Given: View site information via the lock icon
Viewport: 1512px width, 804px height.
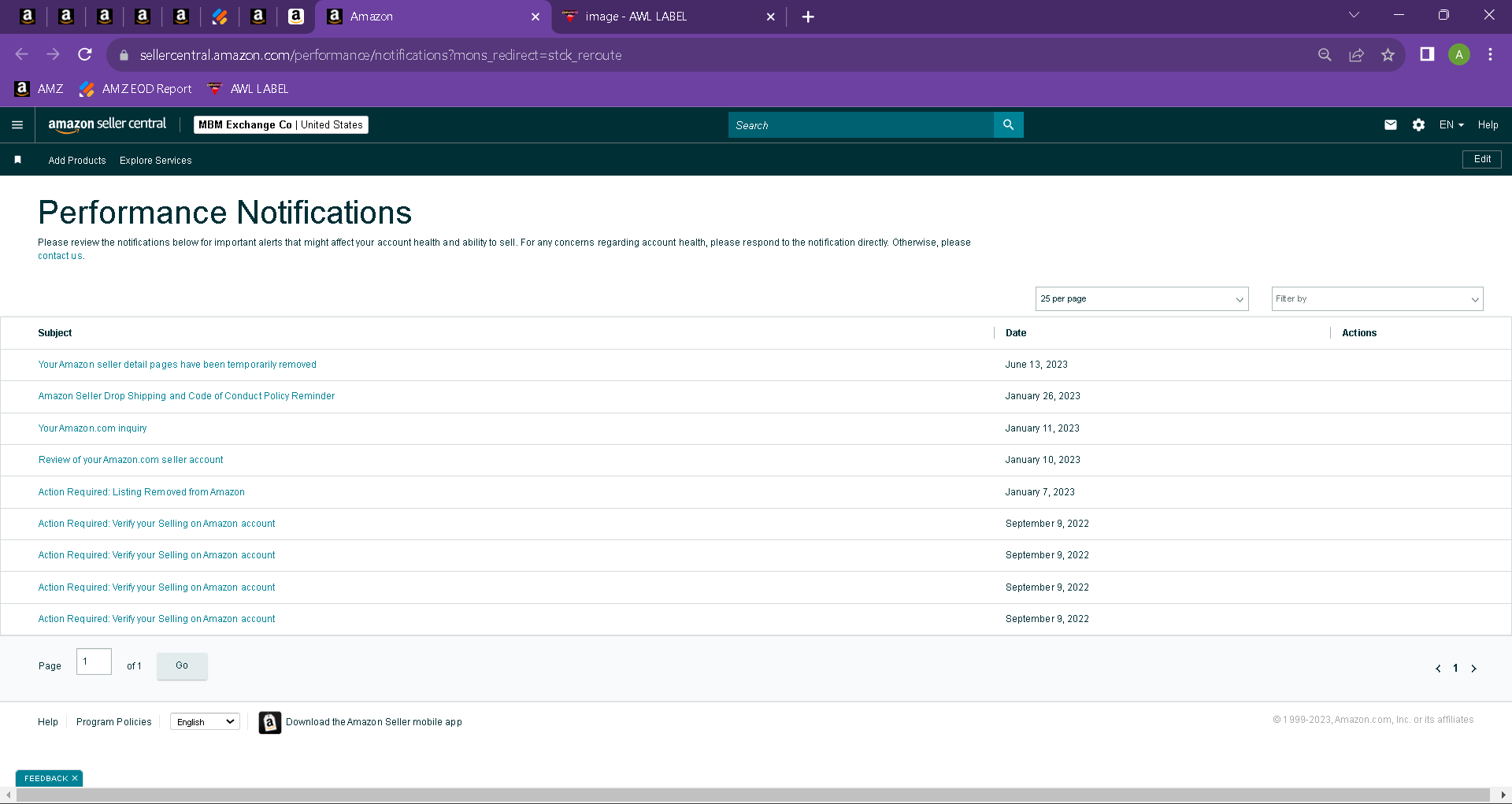Looking at the screenshot, I should [x=124, y=55].
